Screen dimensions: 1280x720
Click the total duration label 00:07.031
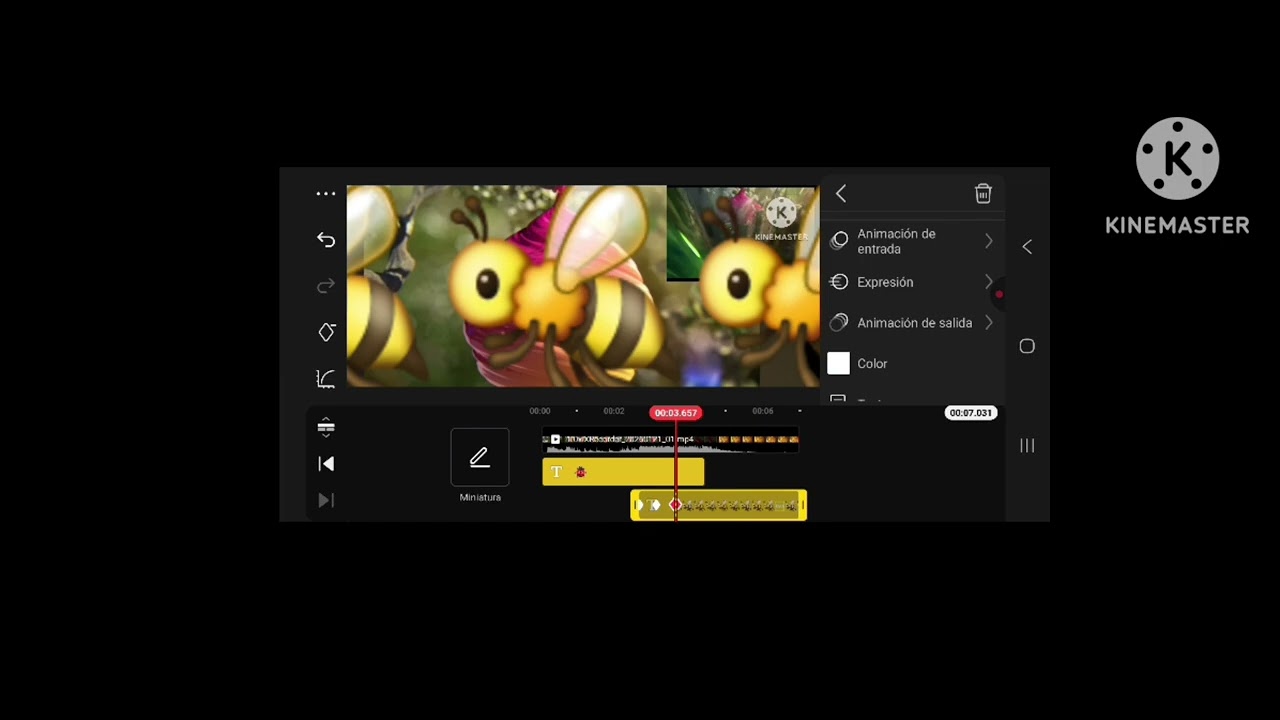coord(970,413)
